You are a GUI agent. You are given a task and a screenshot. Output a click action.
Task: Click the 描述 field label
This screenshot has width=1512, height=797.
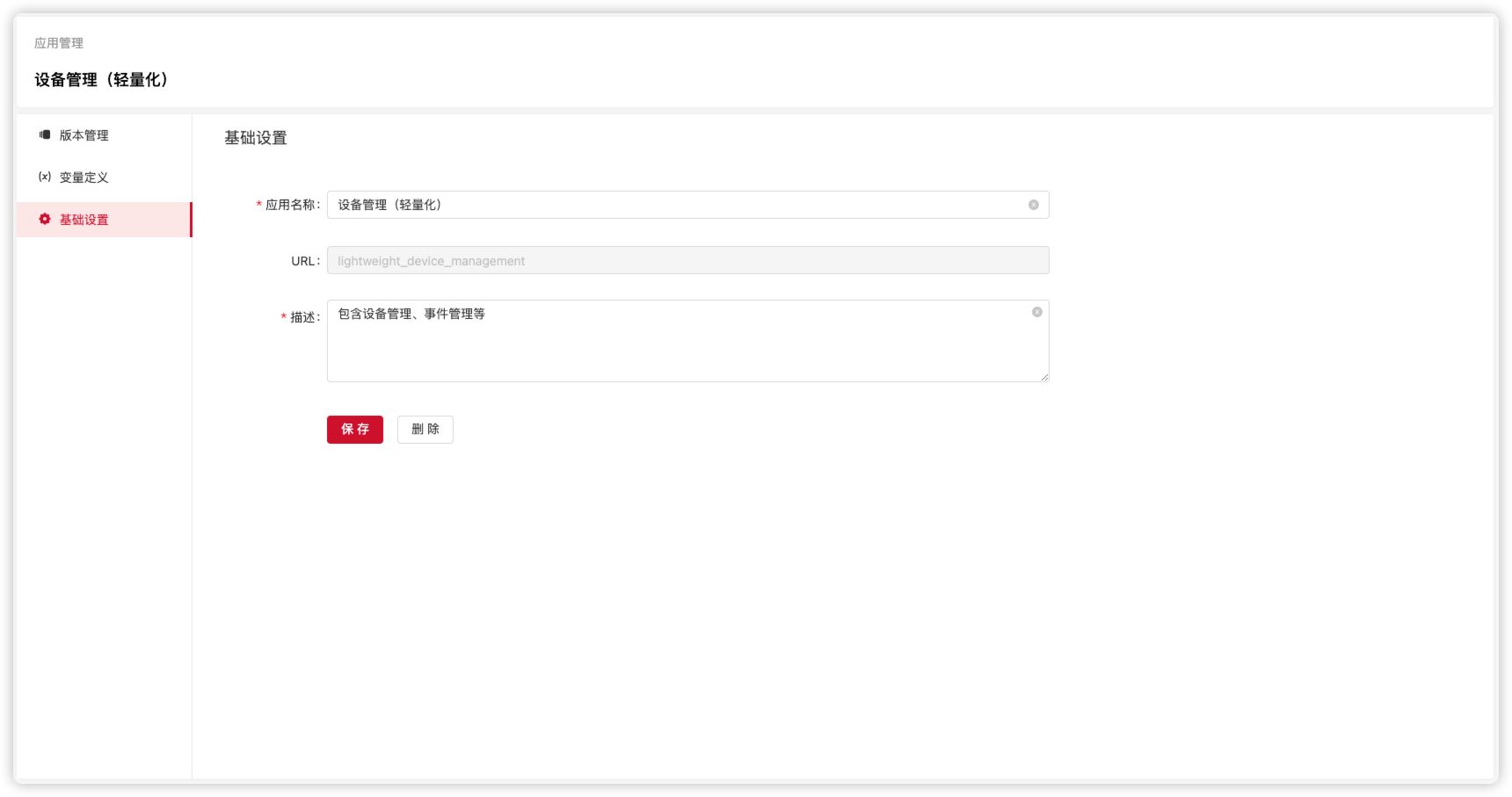(x=303, y=317)
